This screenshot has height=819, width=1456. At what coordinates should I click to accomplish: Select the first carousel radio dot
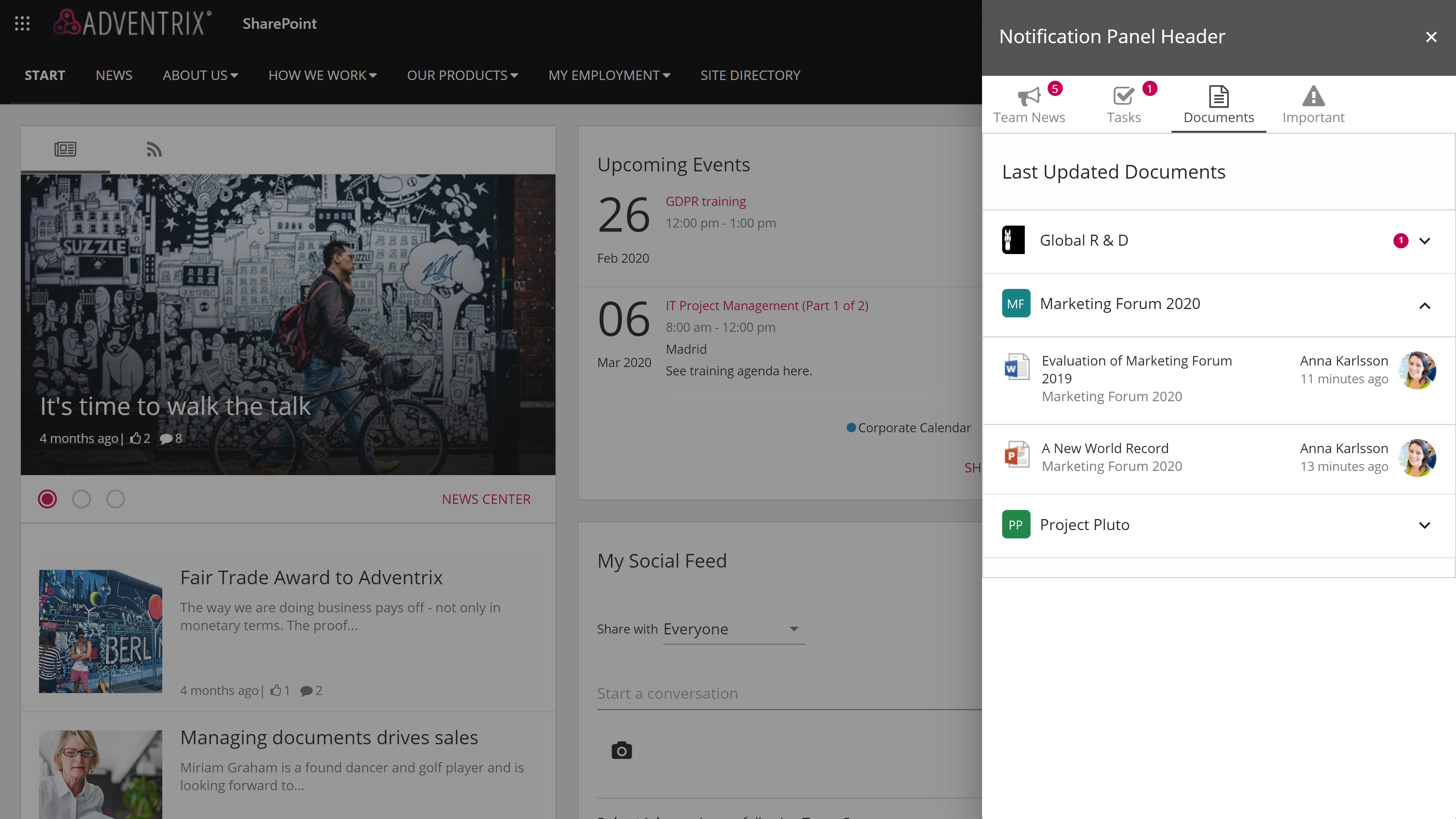coord(47,499)
